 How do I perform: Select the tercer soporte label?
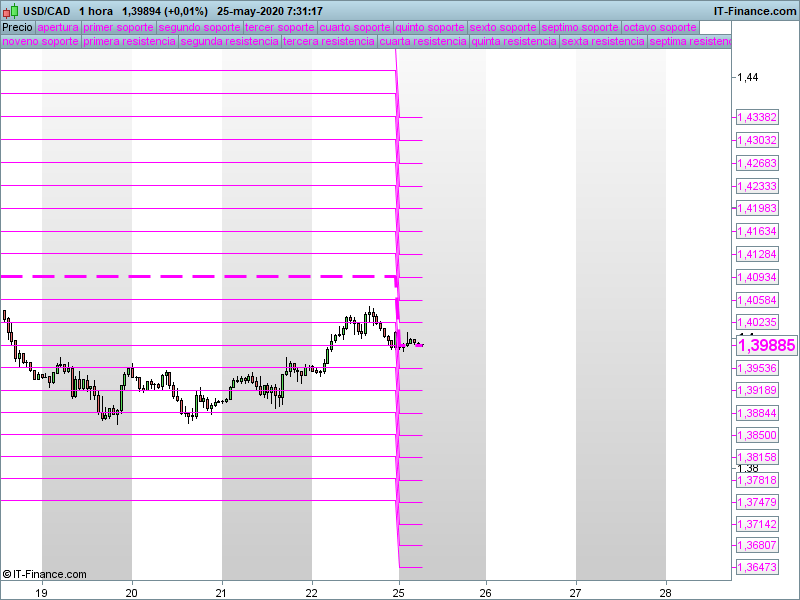tap(280, 28)
